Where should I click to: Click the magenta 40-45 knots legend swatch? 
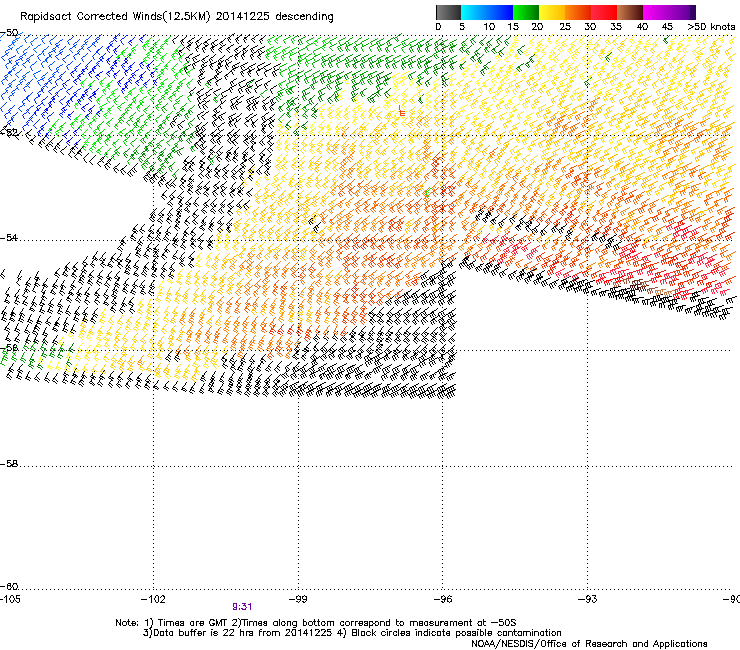[656, 12]
